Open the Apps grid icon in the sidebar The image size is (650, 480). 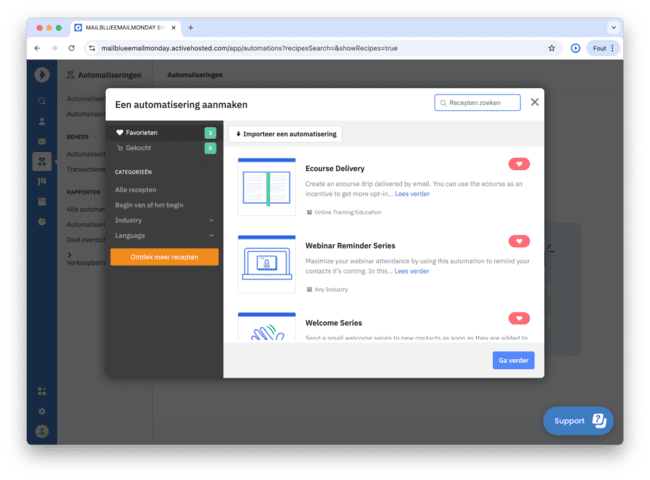tap(42, 391)
